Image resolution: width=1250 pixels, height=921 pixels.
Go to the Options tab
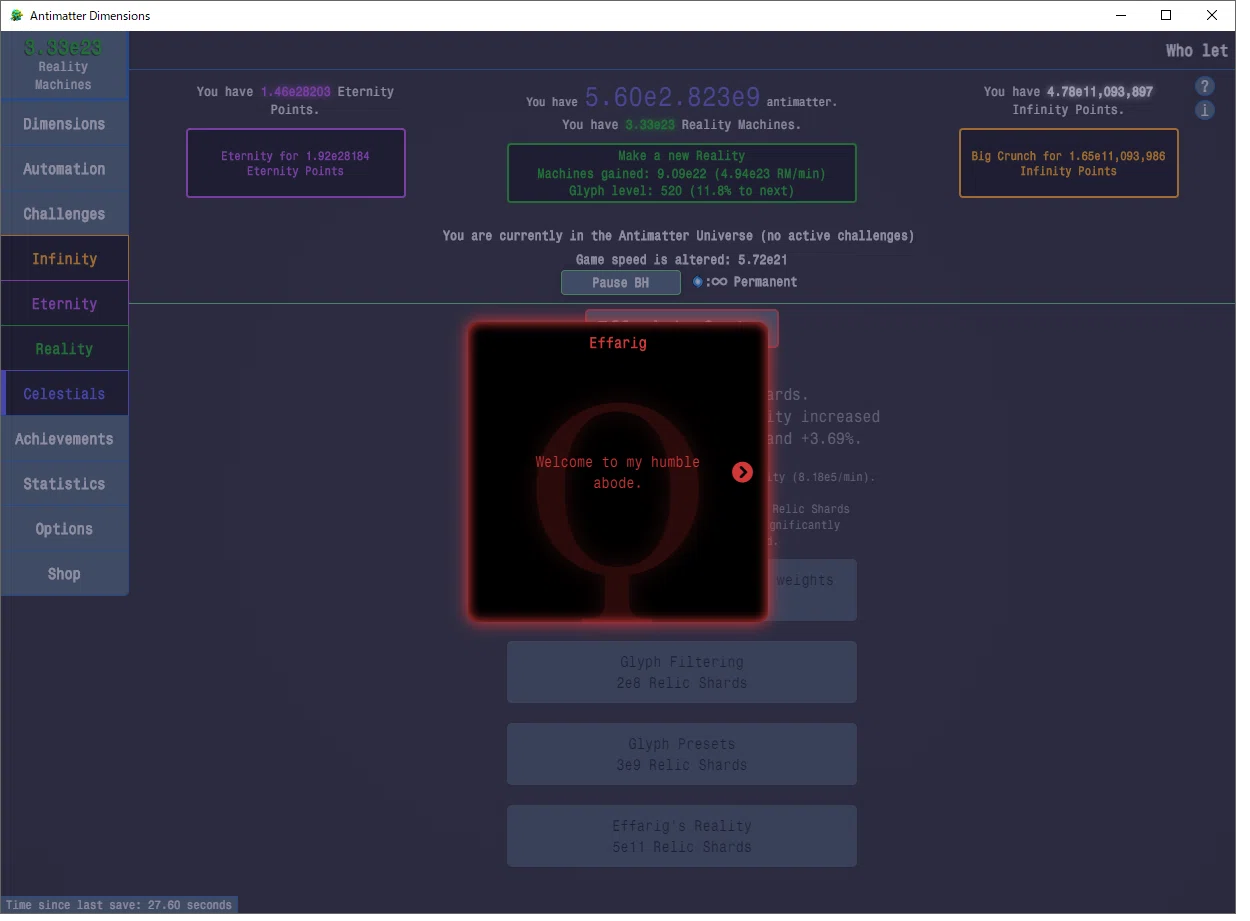(64, 529)
